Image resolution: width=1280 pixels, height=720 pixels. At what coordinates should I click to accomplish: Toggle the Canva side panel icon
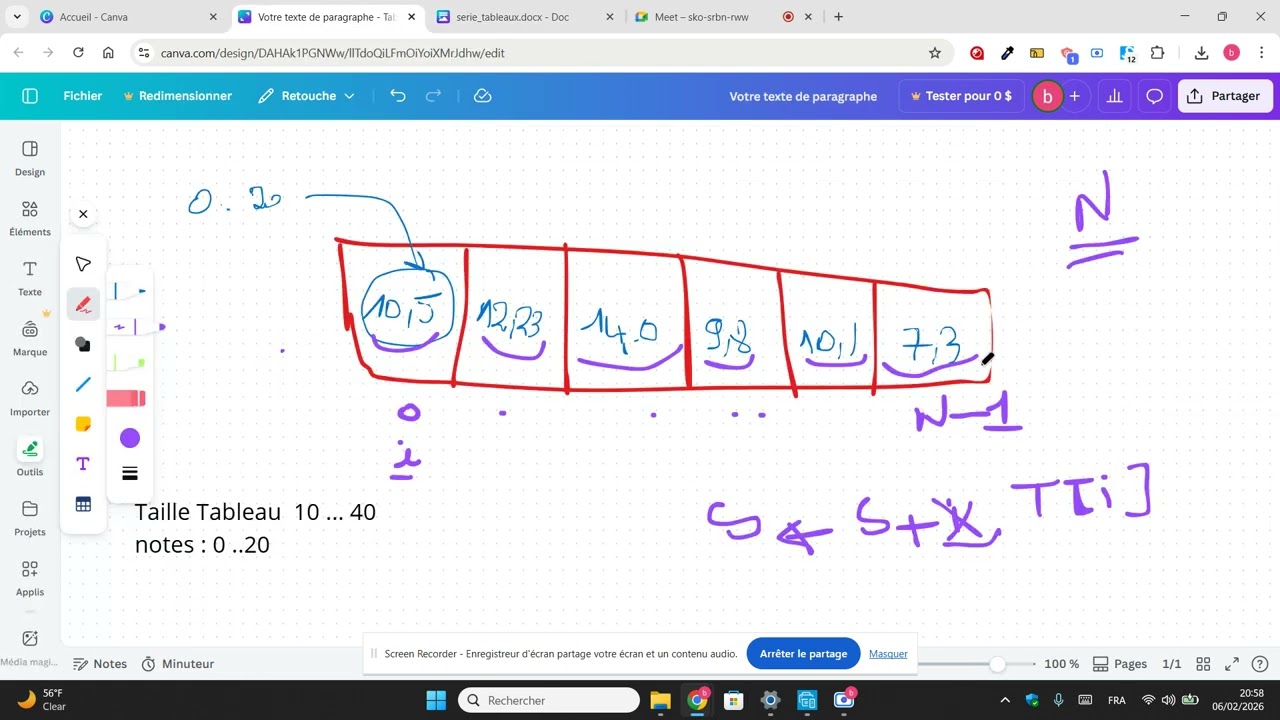[x=30, y=96]
